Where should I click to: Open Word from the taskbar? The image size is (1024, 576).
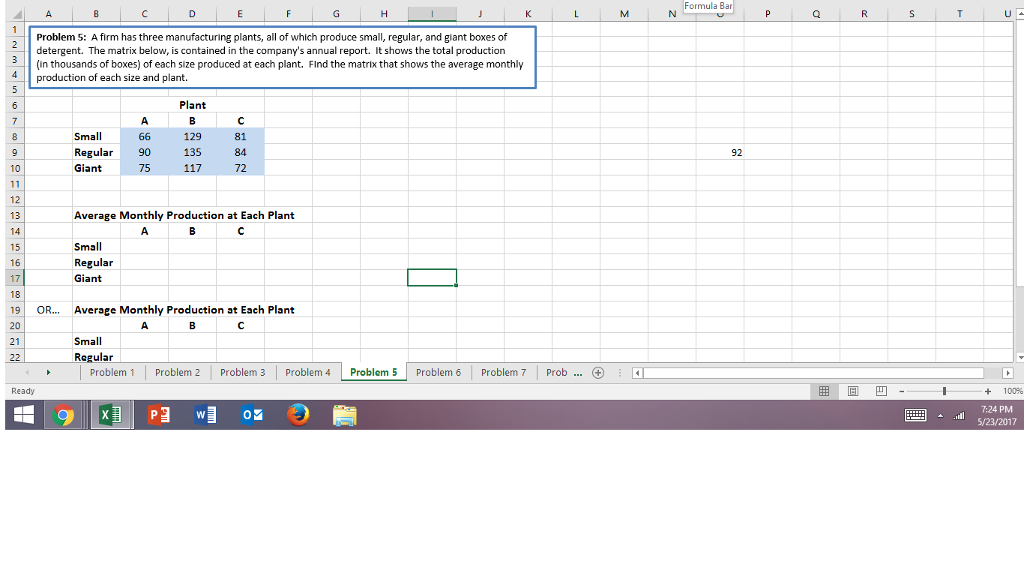coord(205,413)
